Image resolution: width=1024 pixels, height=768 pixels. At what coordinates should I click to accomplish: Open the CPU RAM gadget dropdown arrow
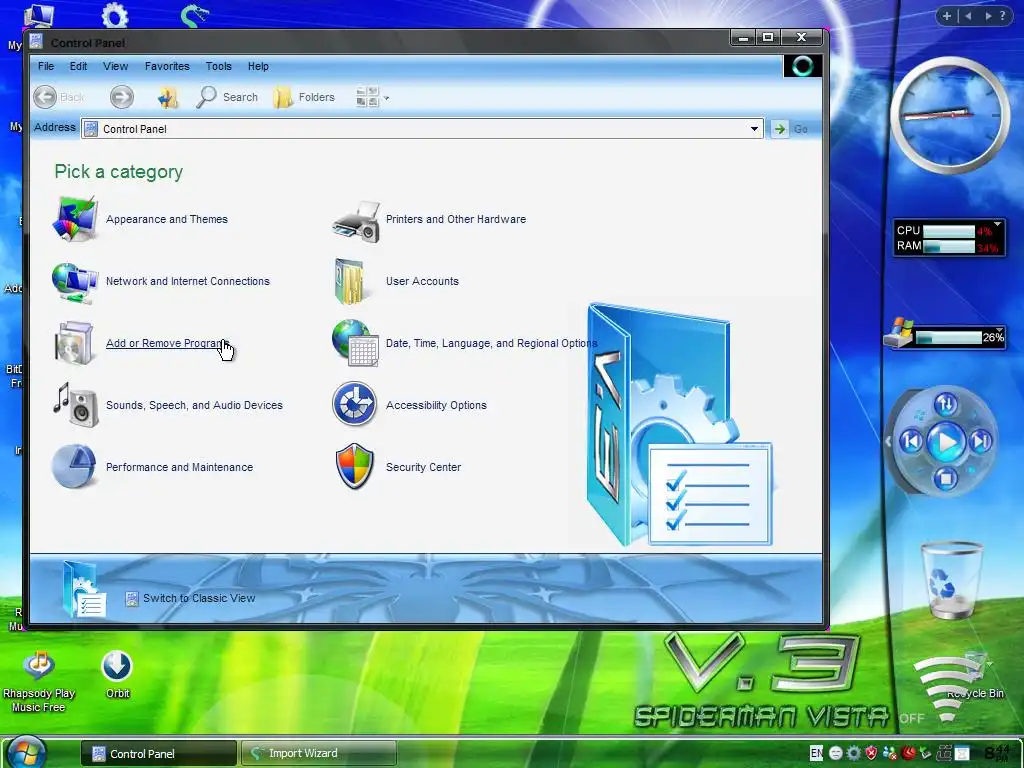pyautogui.click(x=997, y=224)
